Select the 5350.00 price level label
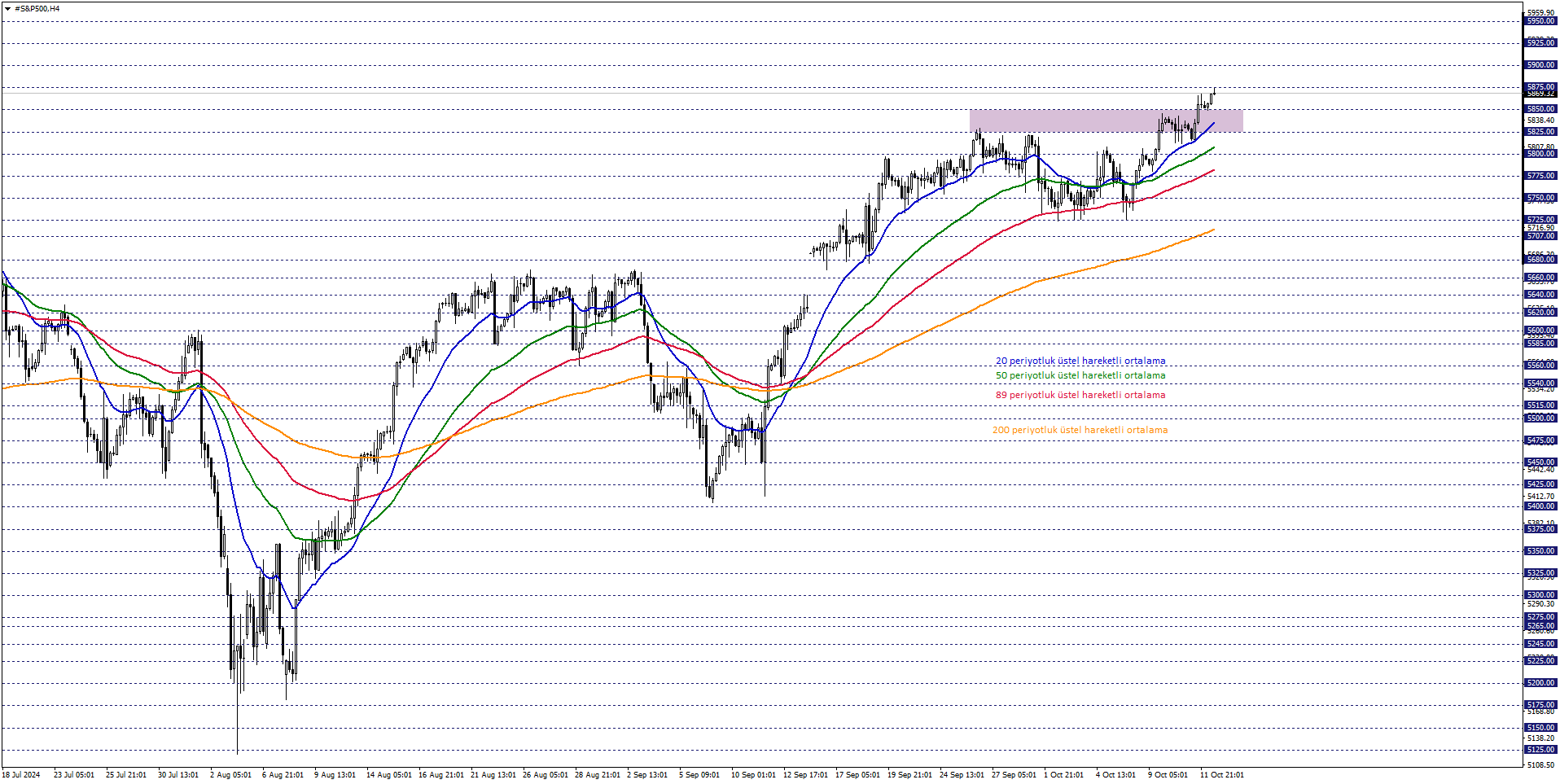The width and height of the screenshot is (1560, 784). 1540,551
